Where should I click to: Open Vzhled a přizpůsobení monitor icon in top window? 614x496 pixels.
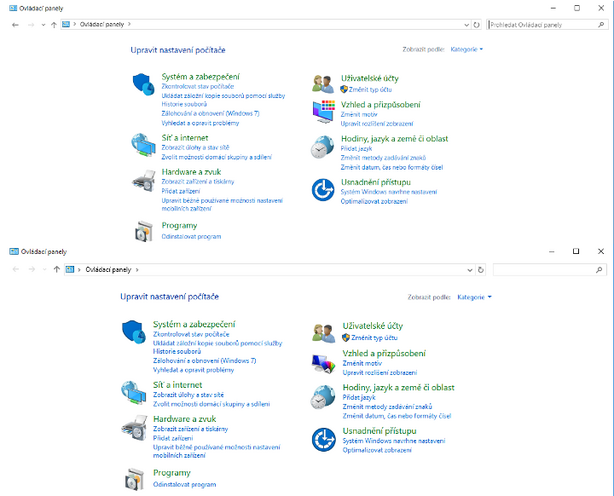click(323, 112)
